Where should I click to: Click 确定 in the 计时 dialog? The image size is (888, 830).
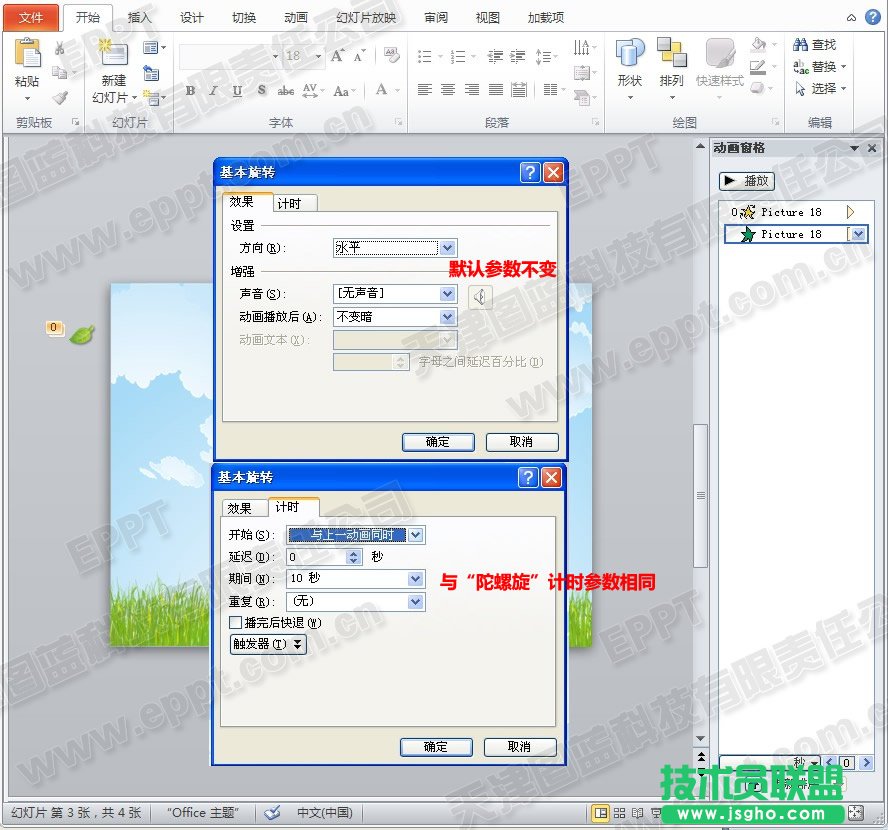[436, 747]
